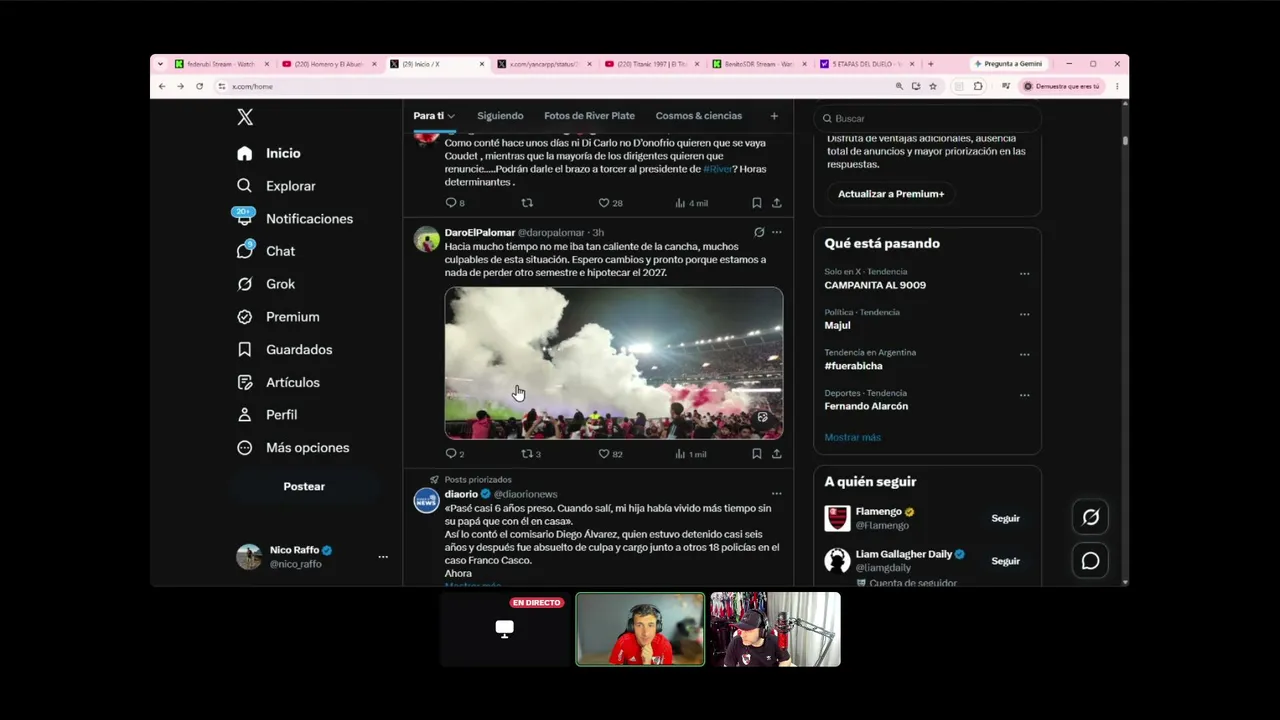
Task: Open the #fuerabicha trend
Action: tap(853, 366)
